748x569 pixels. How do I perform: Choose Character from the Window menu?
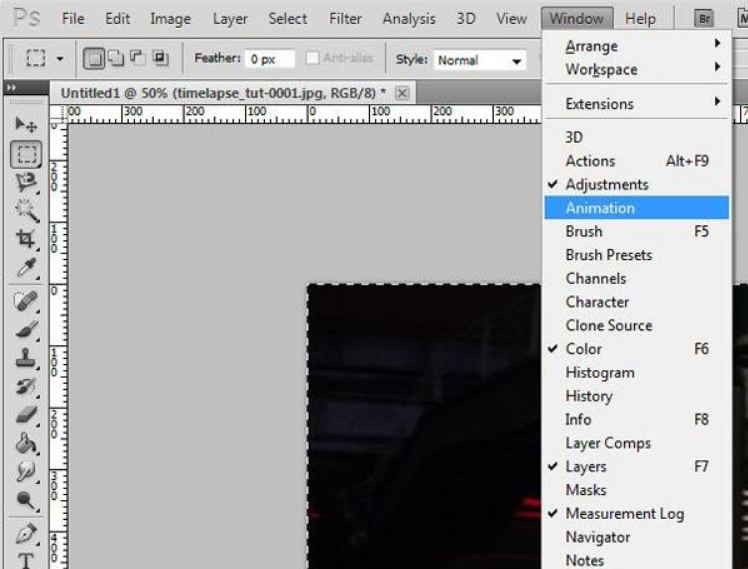(637, 302)
